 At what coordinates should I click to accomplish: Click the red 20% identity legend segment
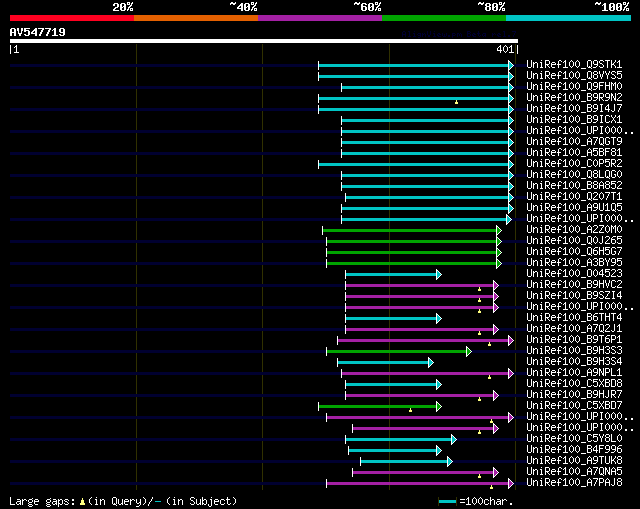pyautogui.click(x=72, y=18)
